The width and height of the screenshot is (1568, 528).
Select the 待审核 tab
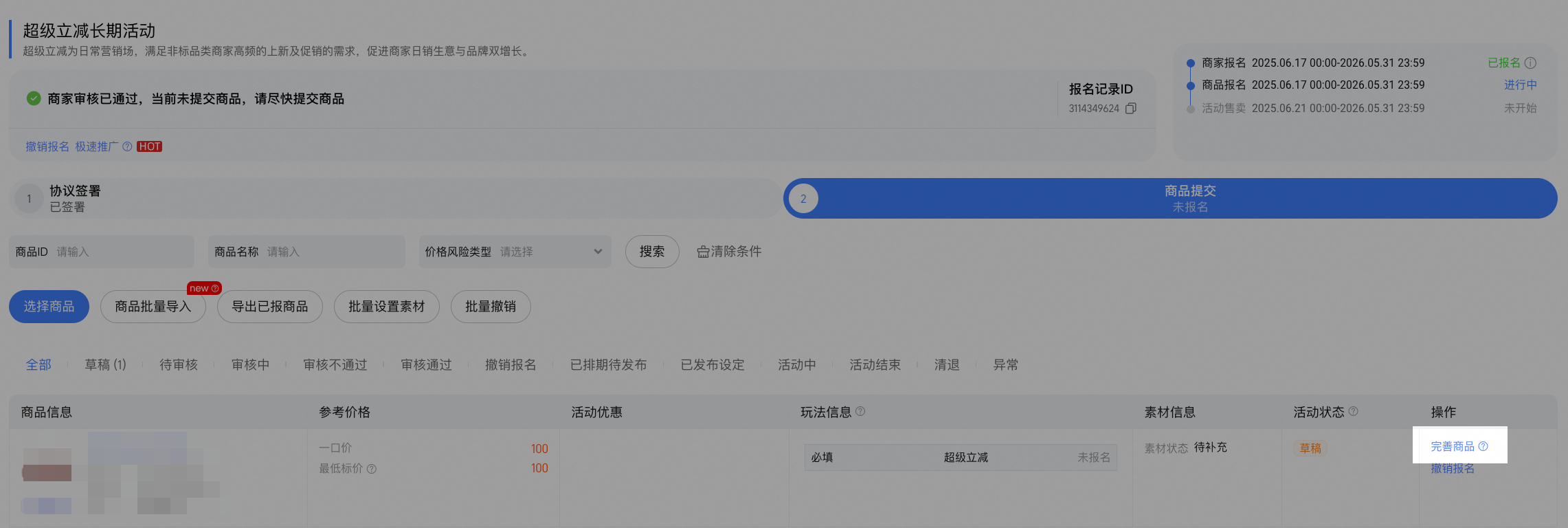click(x=179, y=364)
